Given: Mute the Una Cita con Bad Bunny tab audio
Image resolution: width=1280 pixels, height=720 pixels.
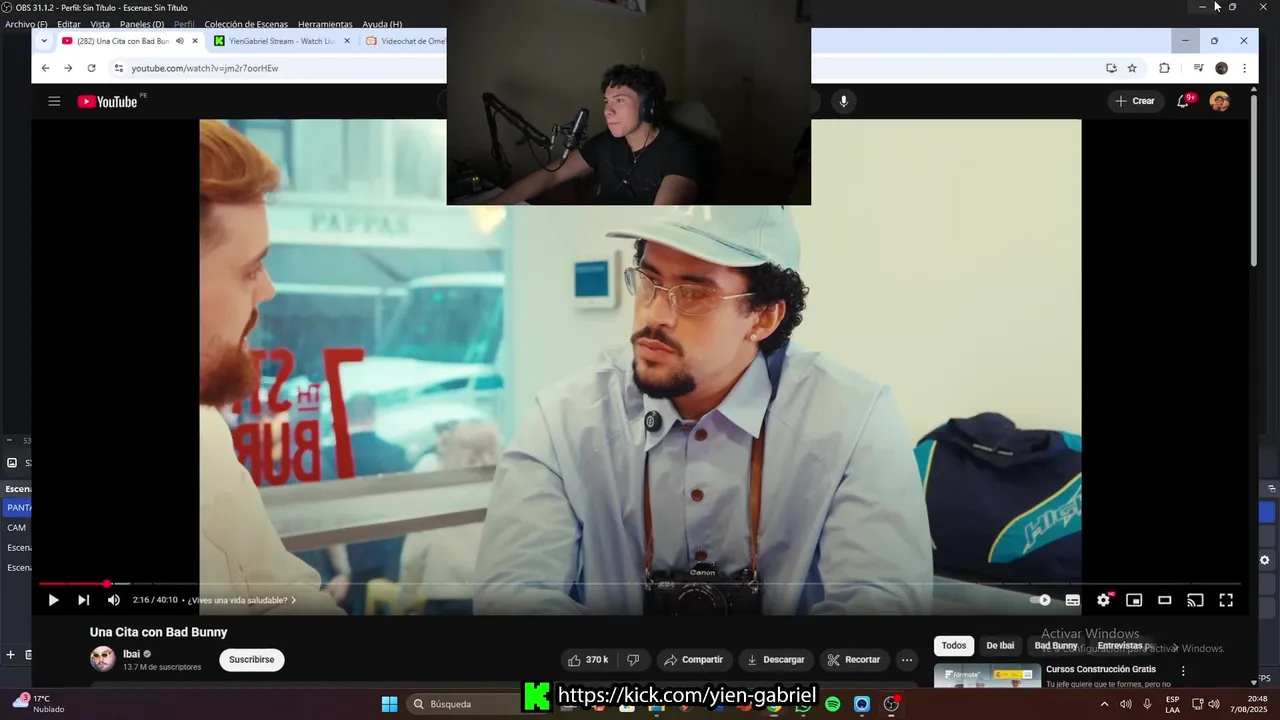Looking at the screenshot, I should click(180, 41).
